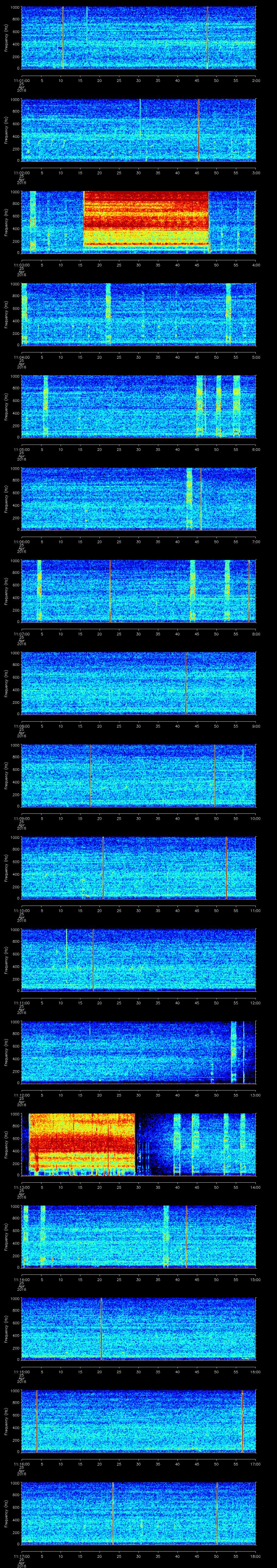This screenshot has width=277, height=1568.
Task: Click the '11:12:00' start time label
Action: click(21, 1095)
